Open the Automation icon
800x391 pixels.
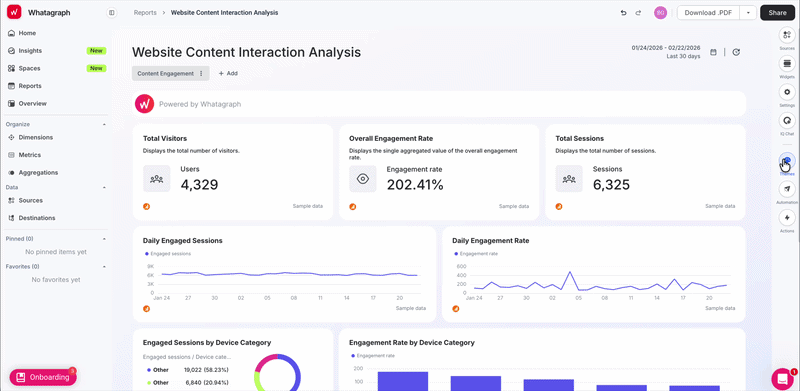(x=787, y=189)
